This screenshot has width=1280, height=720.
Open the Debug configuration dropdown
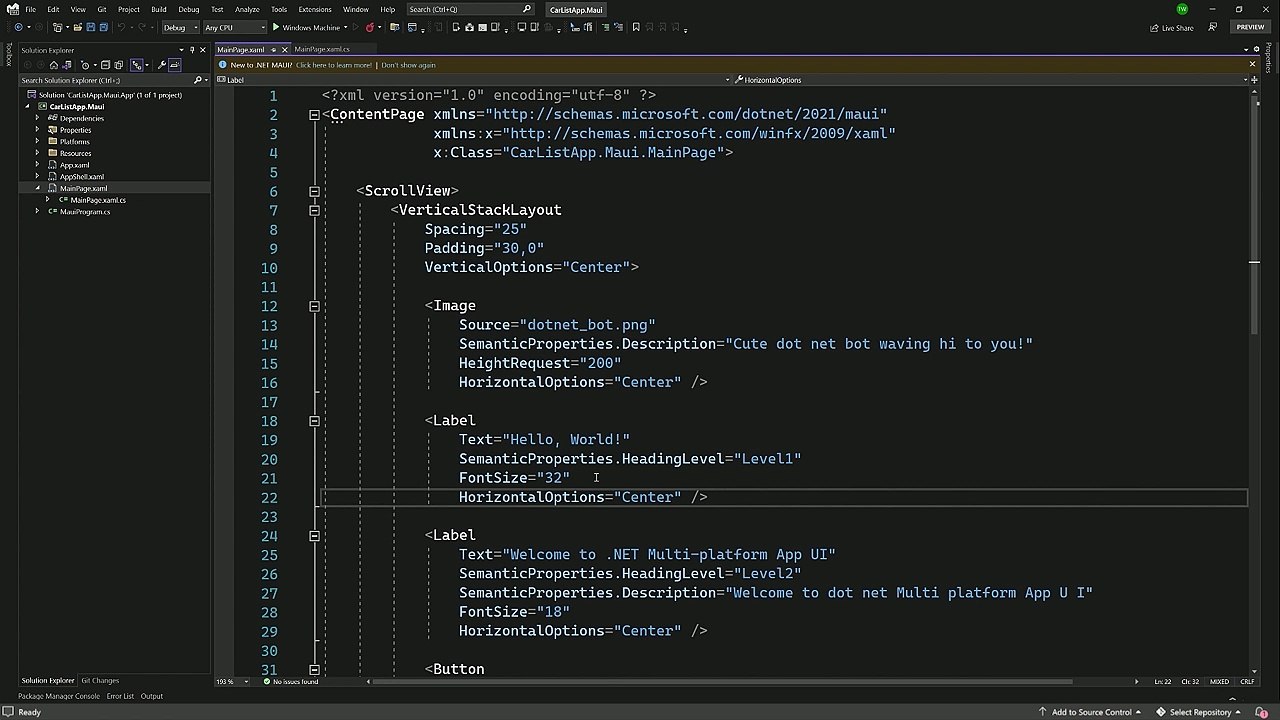[x=180, y=28]
